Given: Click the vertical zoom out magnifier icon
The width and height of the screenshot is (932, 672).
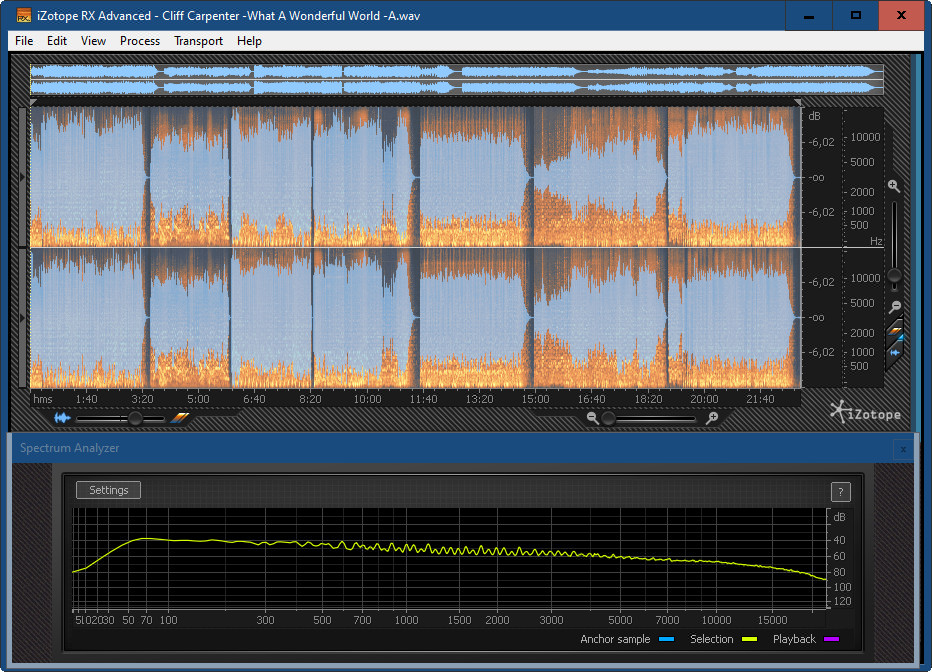Looking at the screenshot, I should [x=893, y=307].
